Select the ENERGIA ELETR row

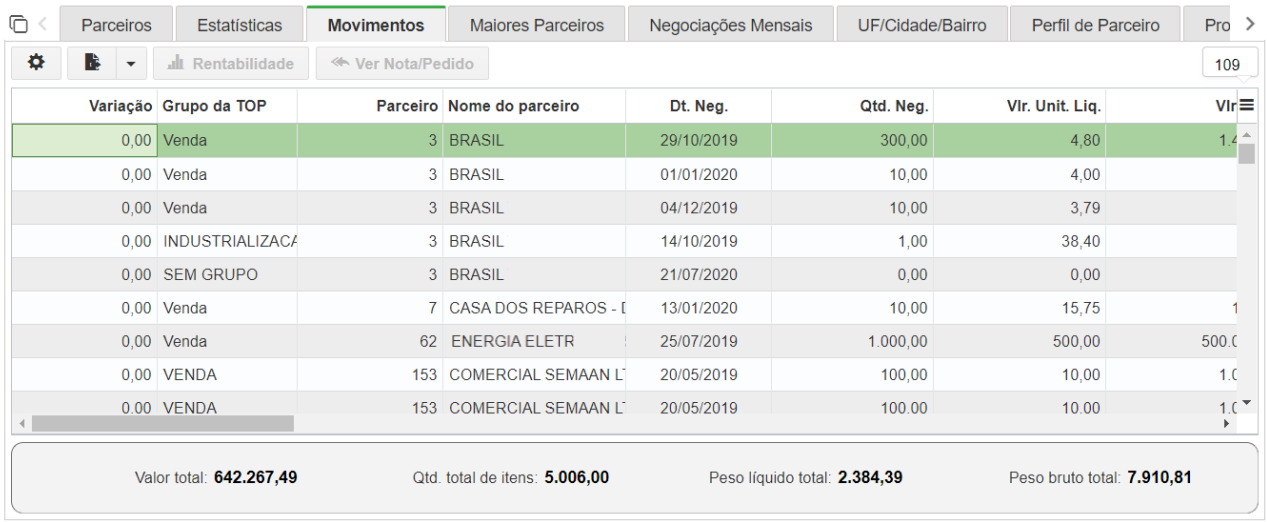[624, 341]
